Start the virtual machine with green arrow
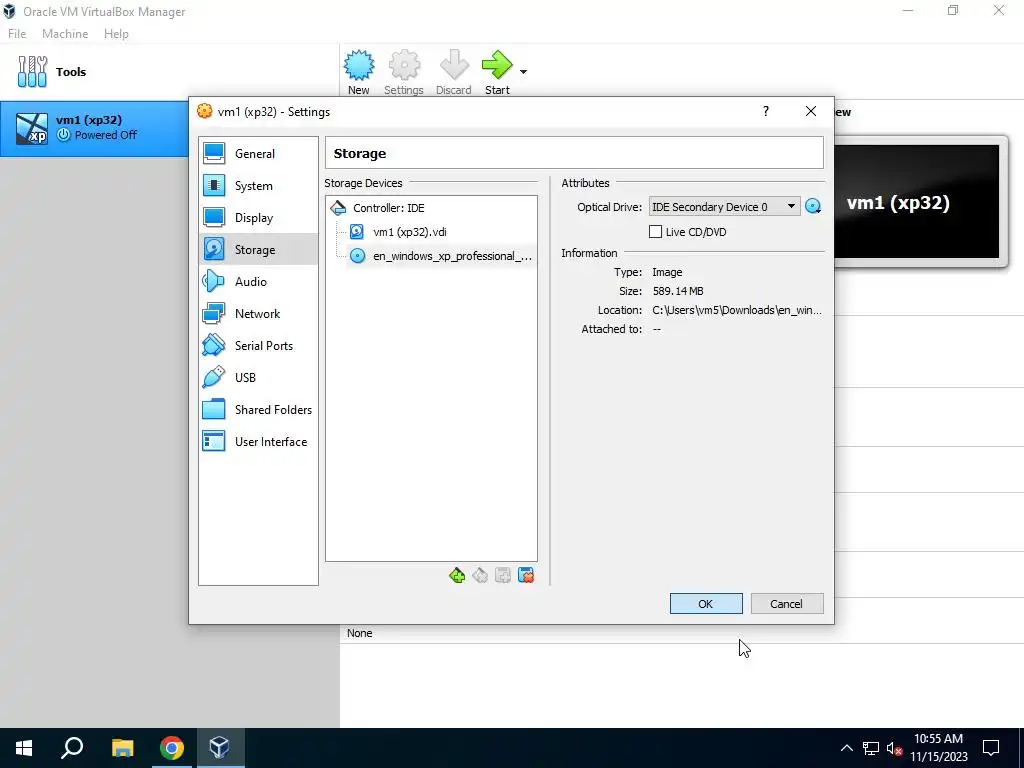This screenshot has height=768, width=1024. click(497, 72)
